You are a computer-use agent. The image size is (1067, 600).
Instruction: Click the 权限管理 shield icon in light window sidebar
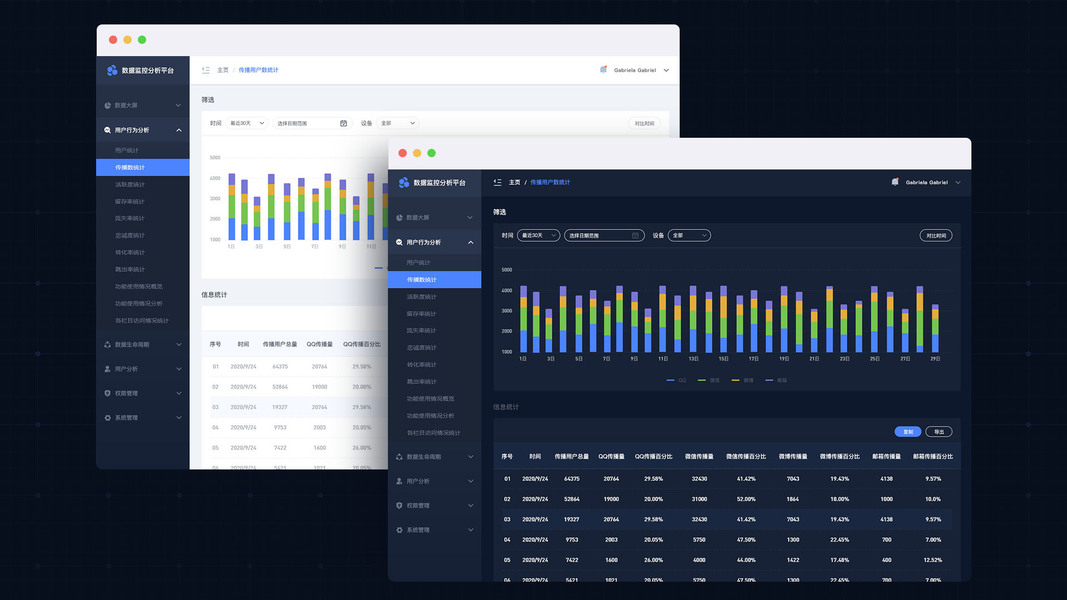(x=108, y=393)
